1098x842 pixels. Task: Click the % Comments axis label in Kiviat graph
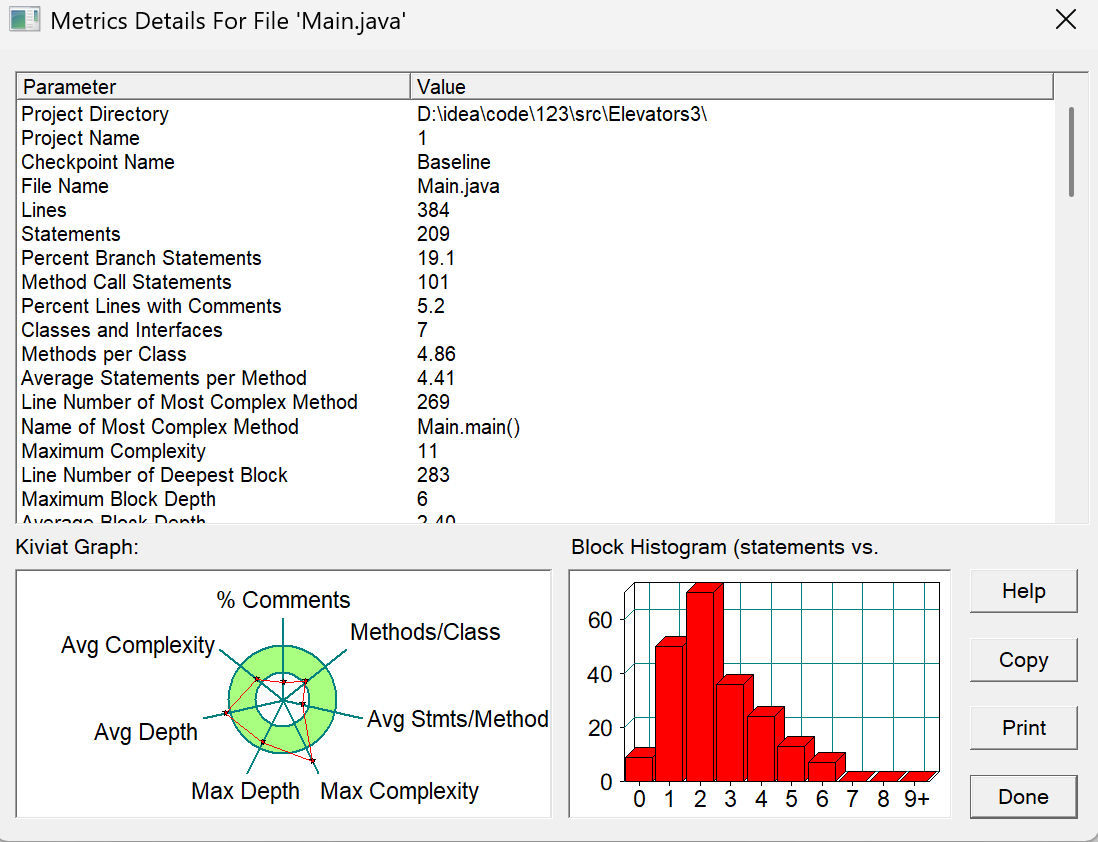[x=283, y=600]
